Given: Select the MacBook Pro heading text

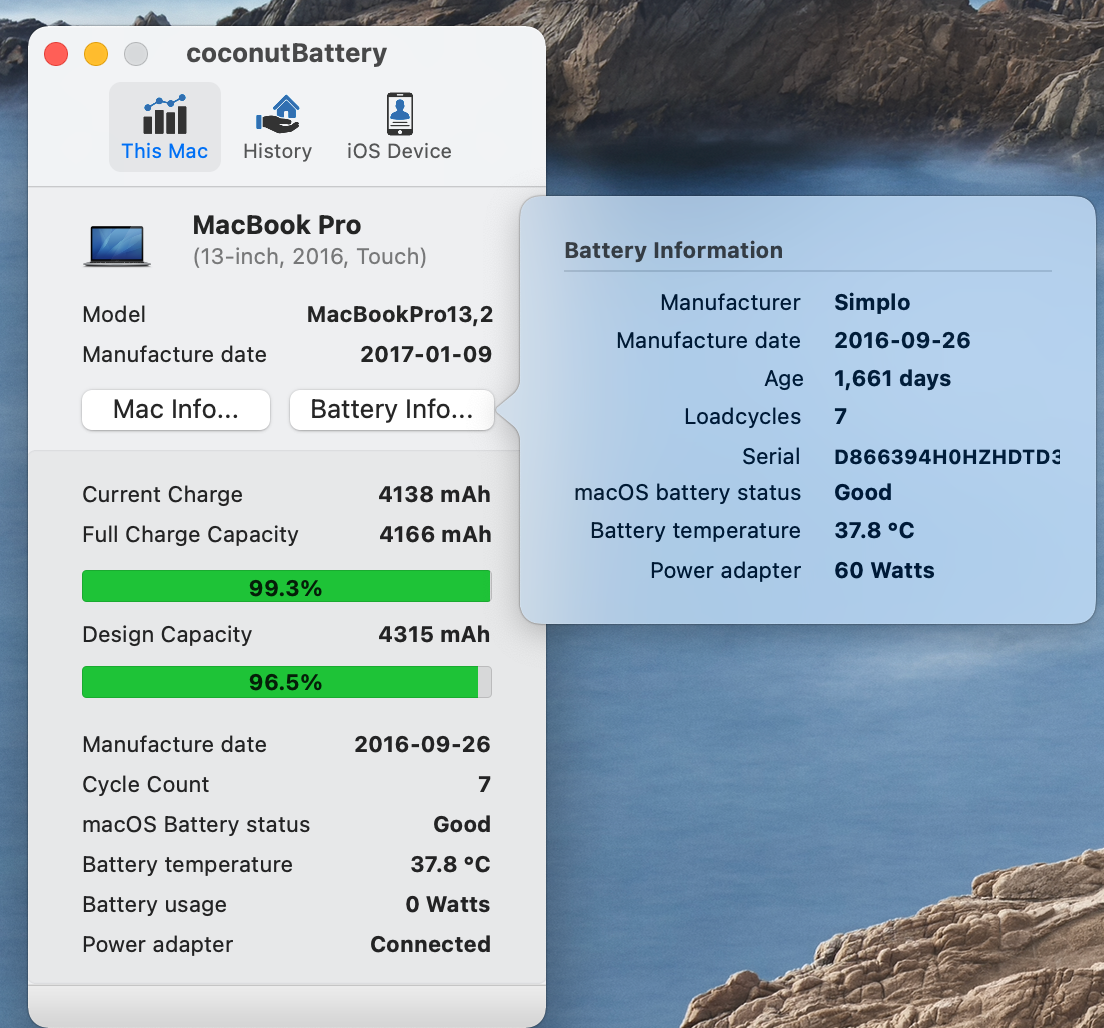Looking at the screenshot, I should pos(277,225).
